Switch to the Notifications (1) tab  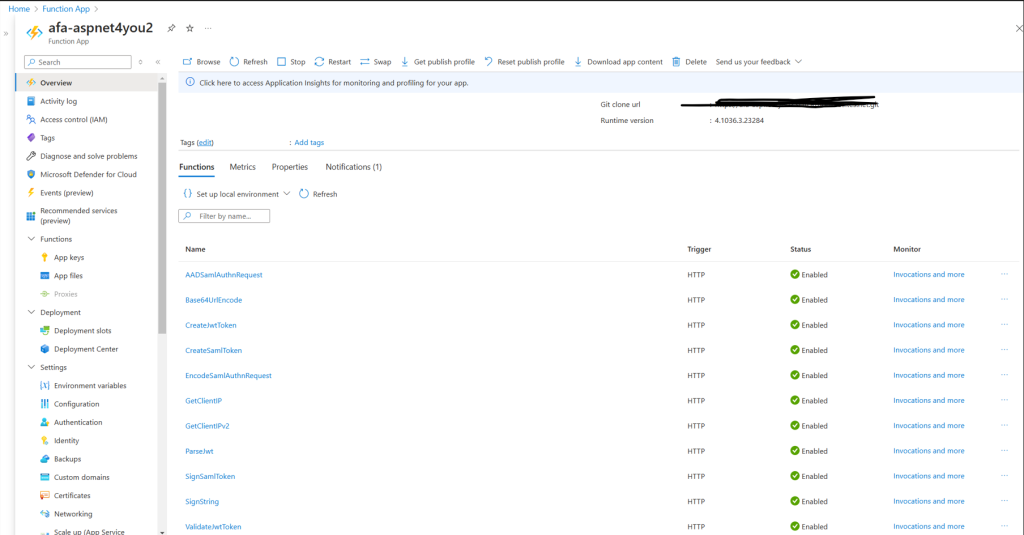point(353,167)
